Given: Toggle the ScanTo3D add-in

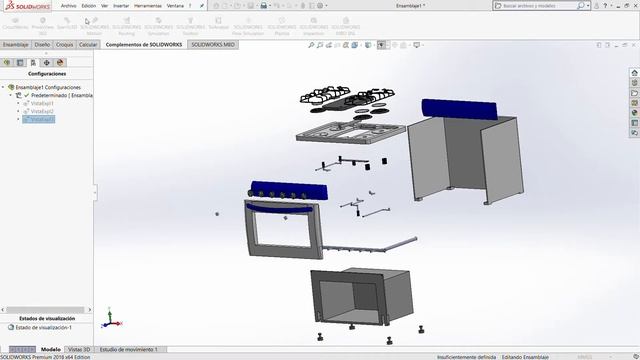Looking at the screenshot, I should (x=67, y=24).
